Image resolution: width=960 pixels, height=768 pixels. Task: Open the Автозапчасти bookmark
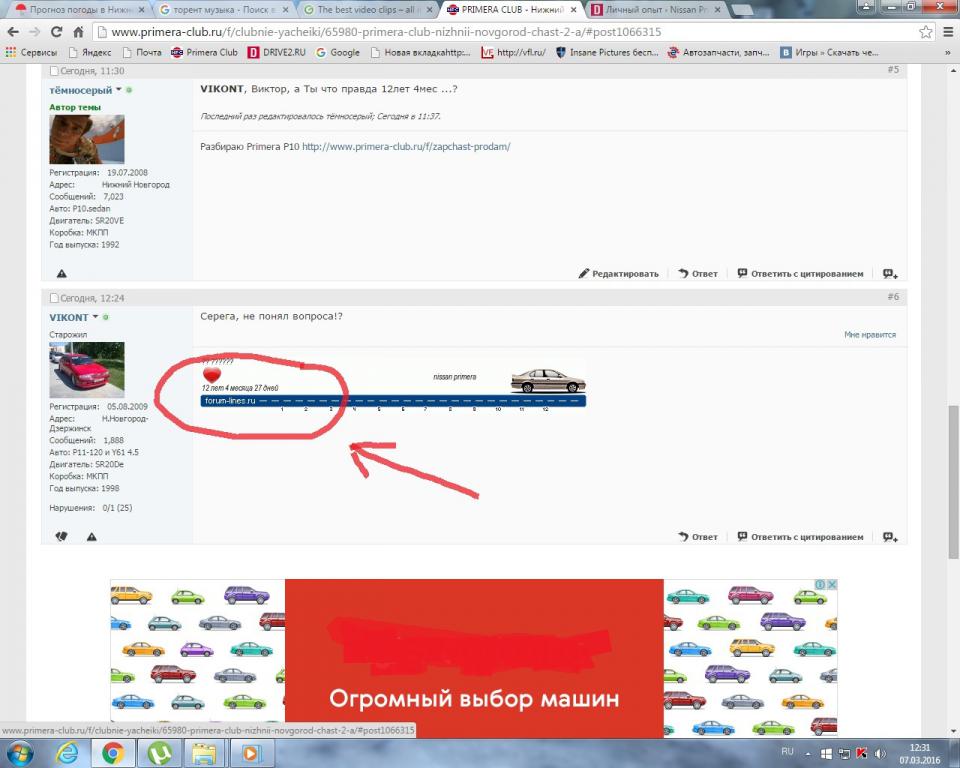point(718,53)
